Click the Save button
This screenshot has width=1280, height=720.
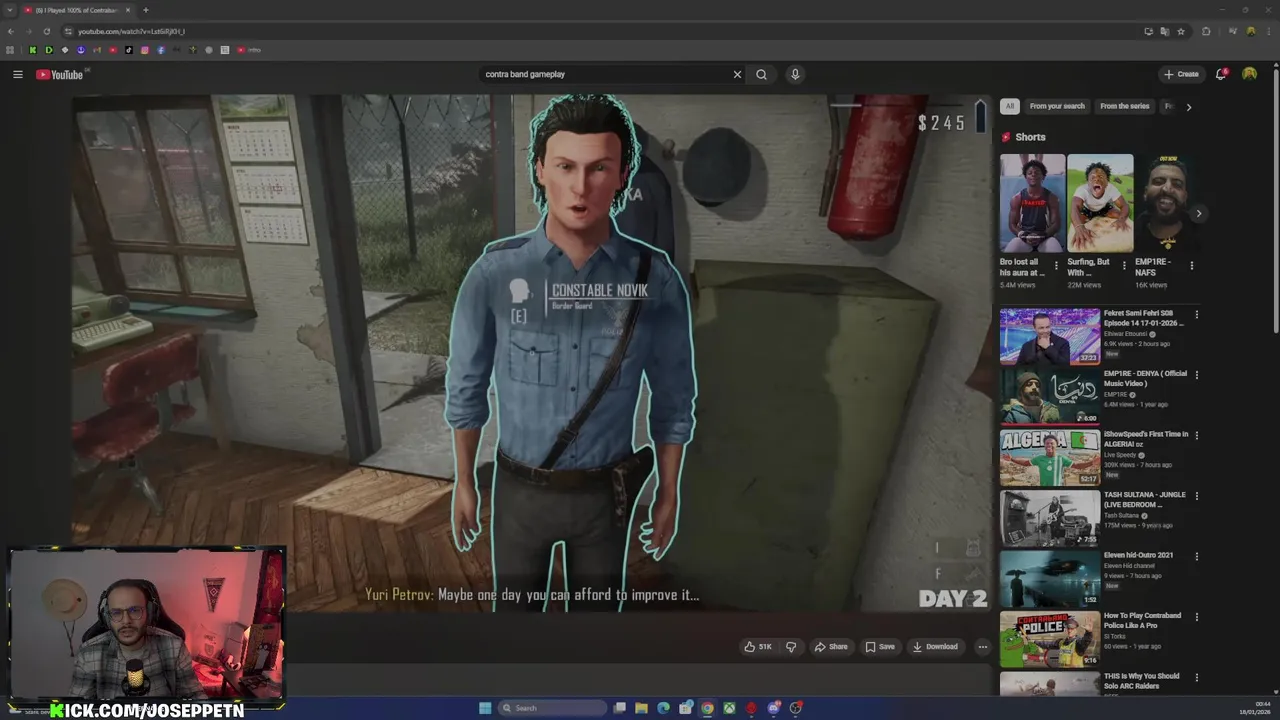pos(880,647)
